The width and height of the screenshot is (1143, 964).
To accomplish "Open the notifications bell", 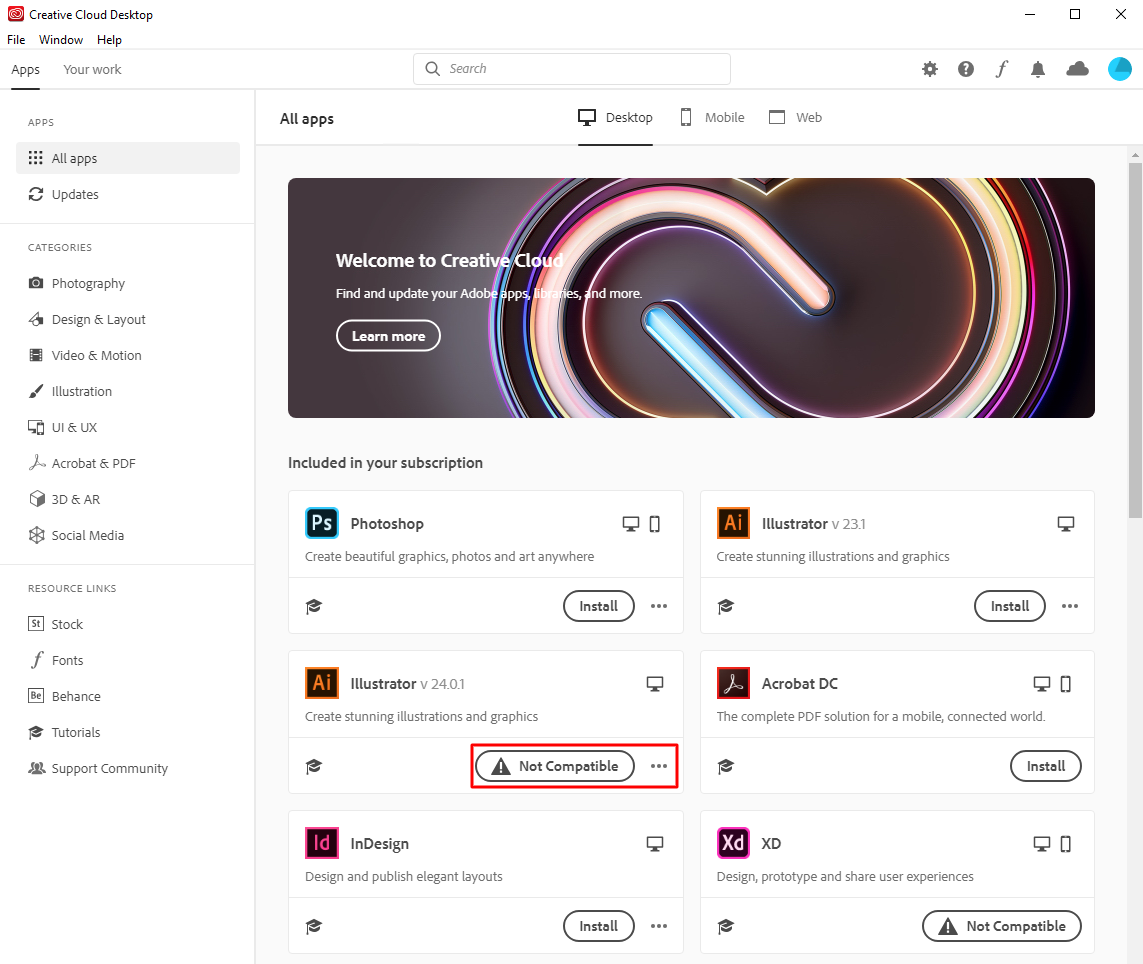I will pyautogui.click(x=1038, y=69).
